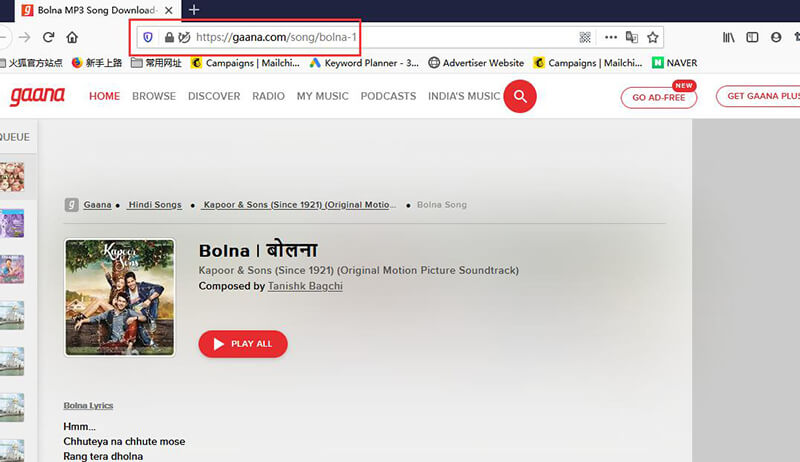Open the Firefox account avatar icon

tap(776, 37)
